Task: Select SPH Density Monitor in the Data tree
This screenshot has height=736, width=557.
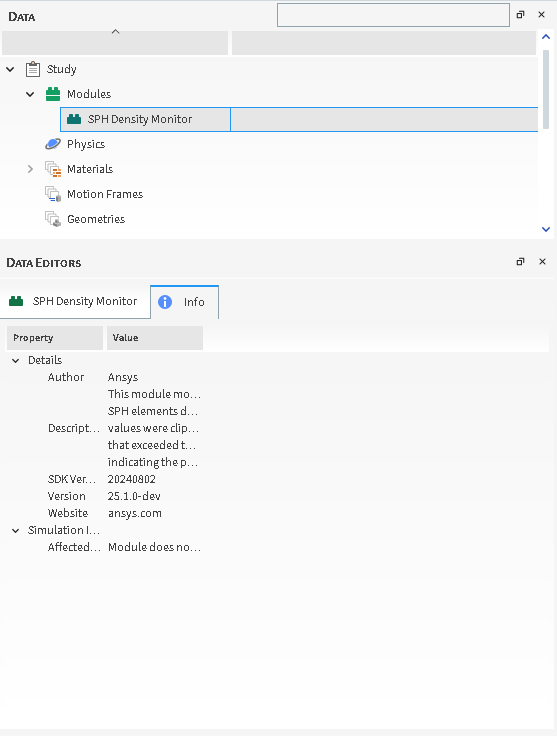Action: 140,119
